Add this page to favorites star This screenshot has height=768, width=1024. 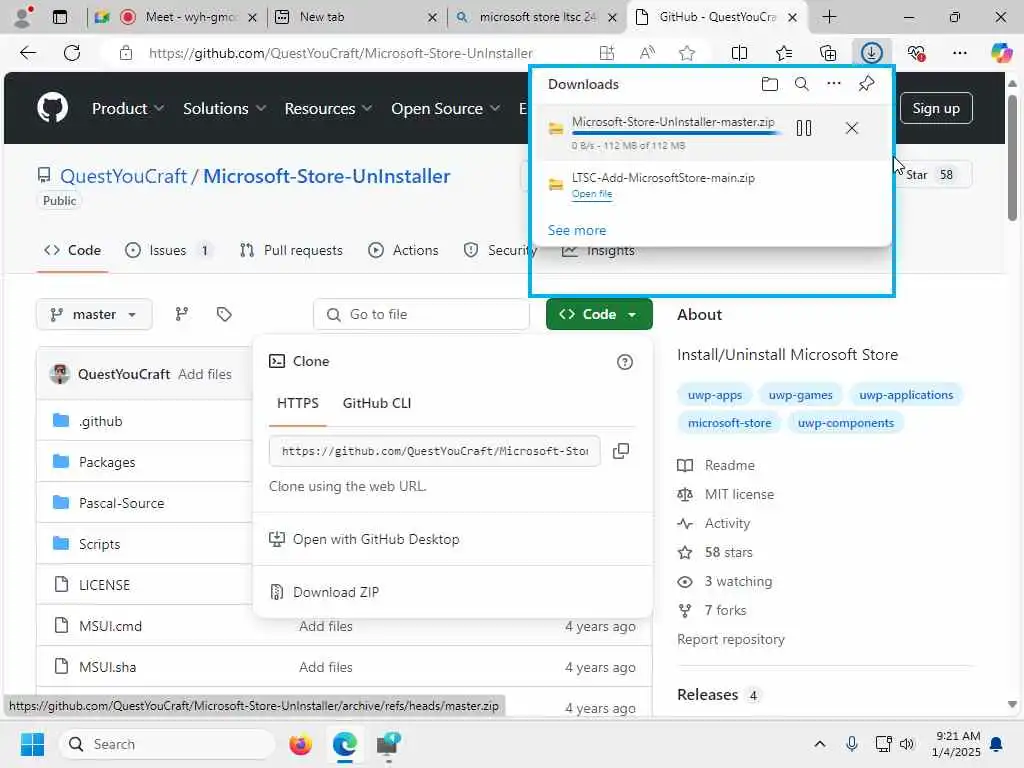pyautogui.click(x=686, y=53)
